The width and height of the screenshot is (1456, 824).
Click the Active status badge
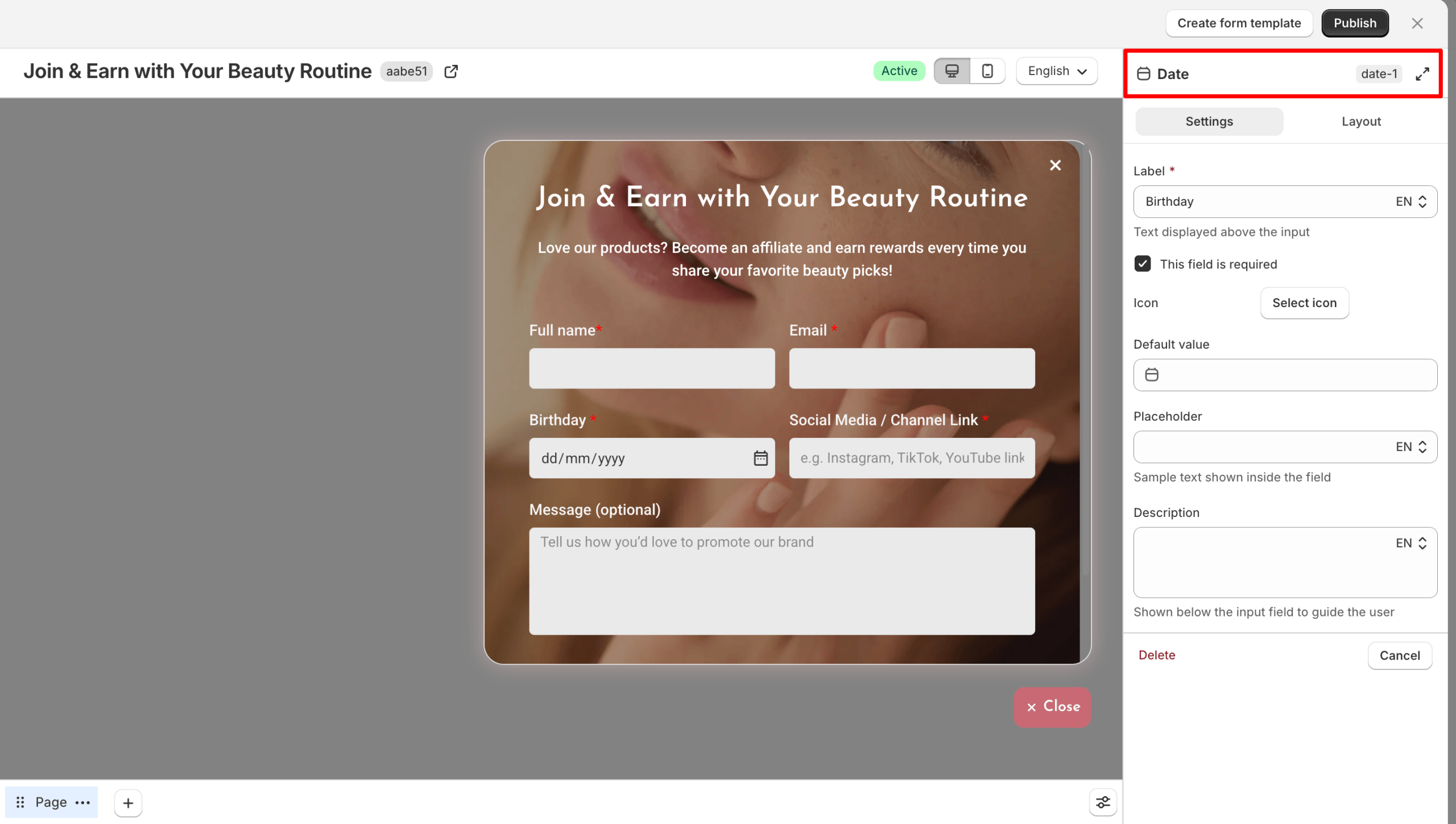tap(899, 71)
